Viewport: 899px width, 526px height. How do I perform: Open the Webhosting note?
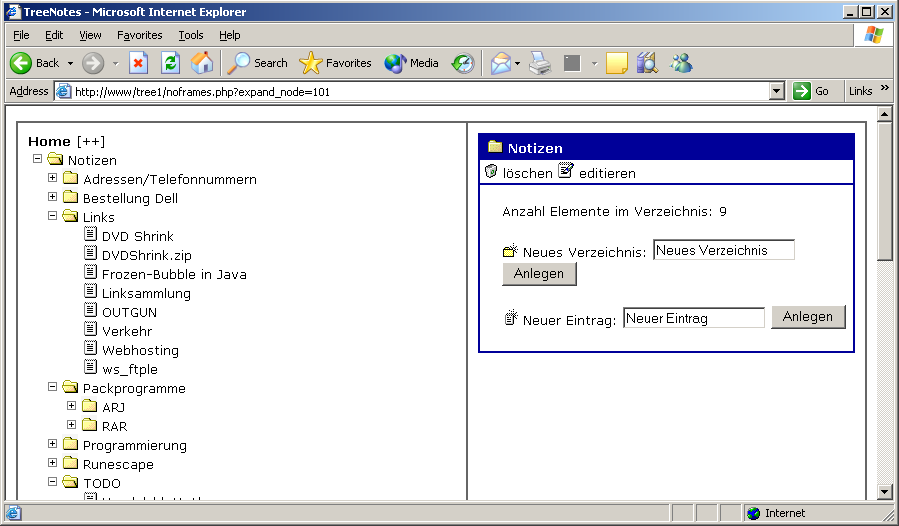pyautogui.click(x=140, y=350)
